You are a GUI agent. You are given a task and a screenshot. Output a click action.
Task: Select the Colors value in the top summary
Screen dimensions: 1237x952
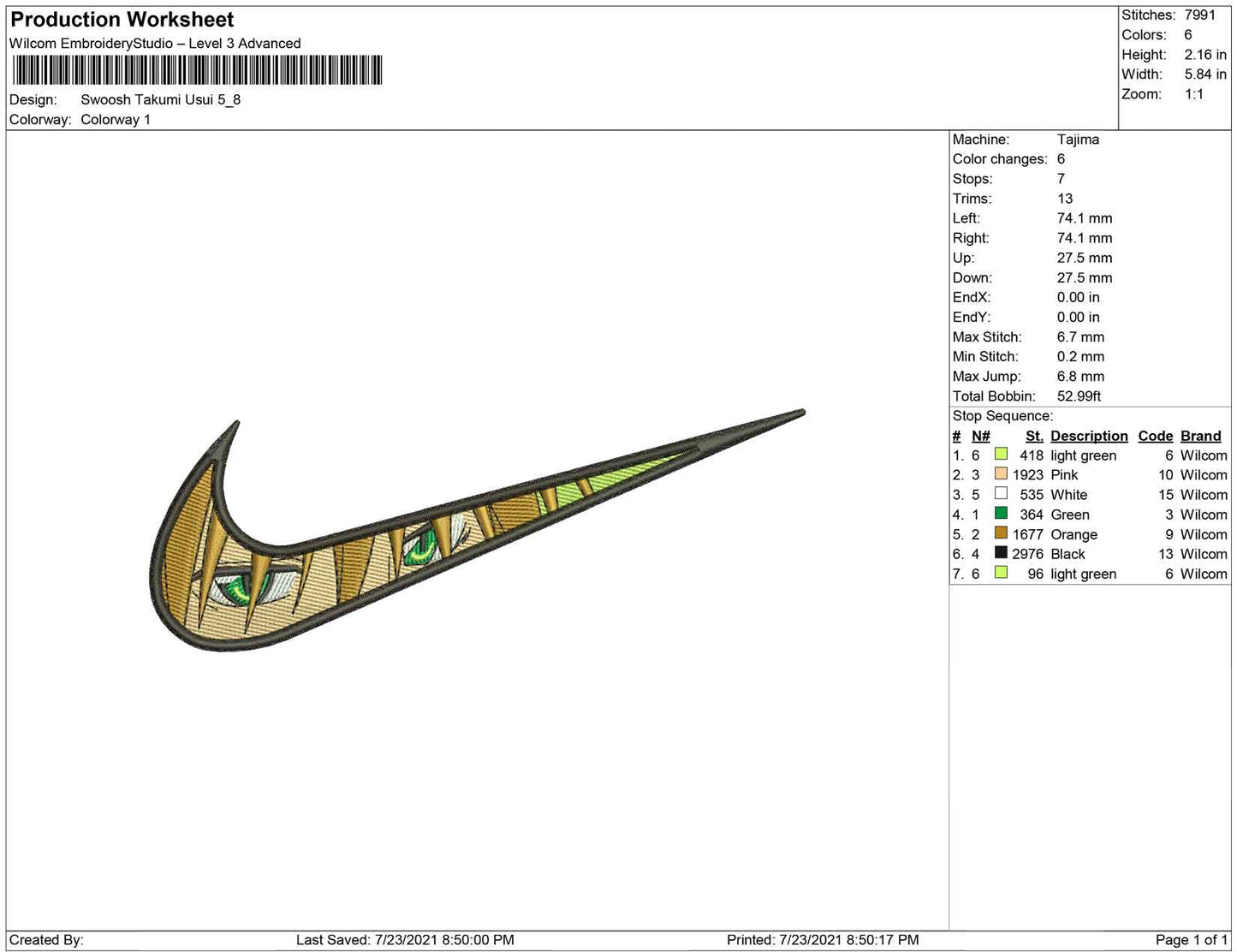pos(1188,35)
